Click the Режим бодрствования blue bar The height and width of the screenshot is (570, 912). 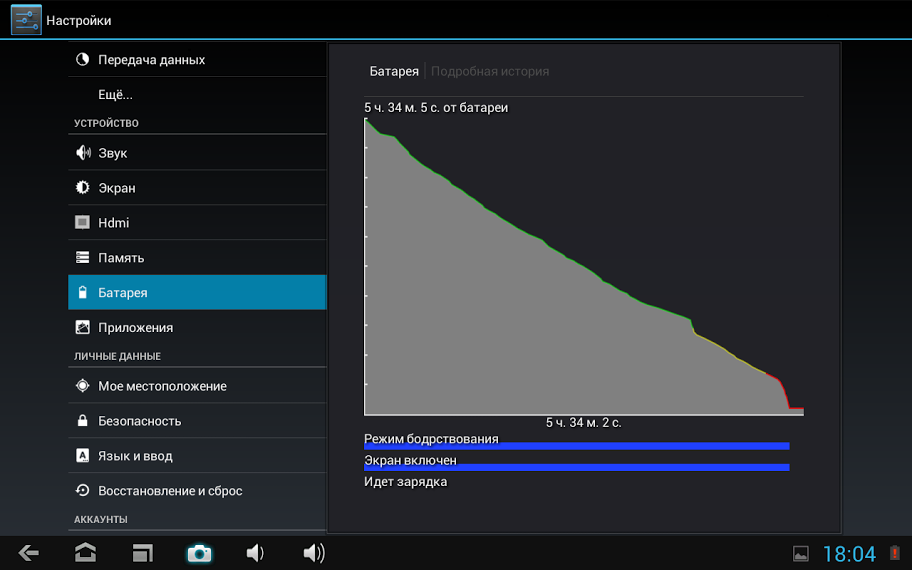coord(576,446)
